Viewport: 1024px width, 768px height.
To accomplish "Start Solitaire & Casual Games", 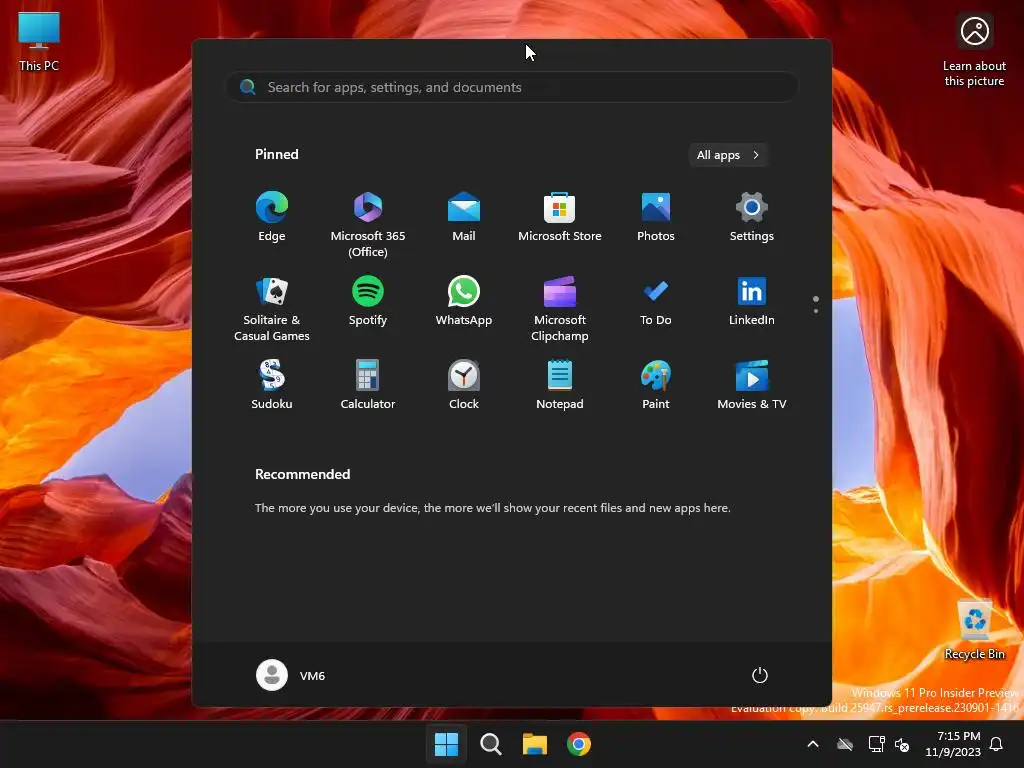I will tap(272, 308).
